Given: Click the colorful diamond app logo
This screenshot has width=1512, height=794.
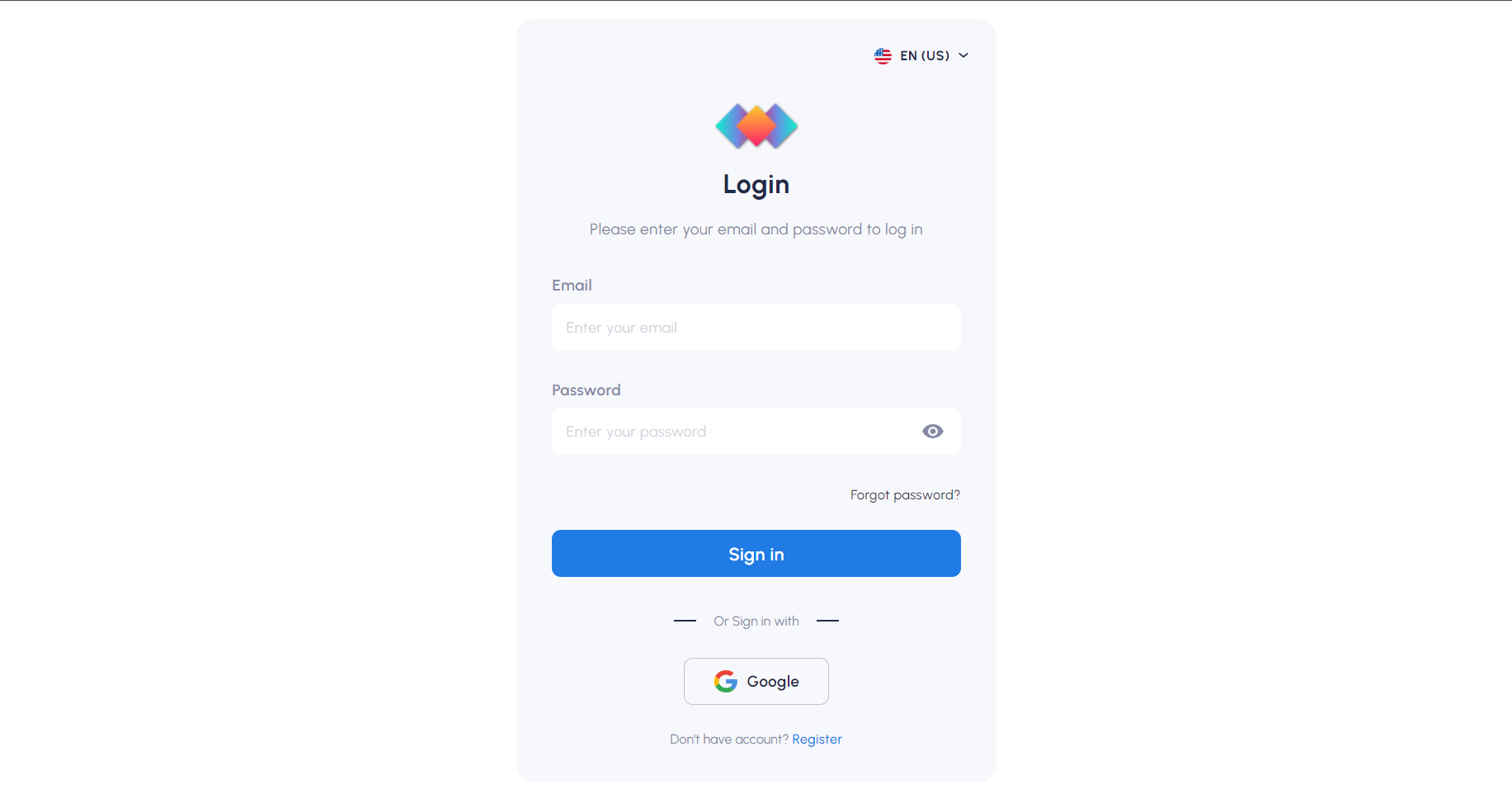Looking at the screenshot, I should pos(756,126).
